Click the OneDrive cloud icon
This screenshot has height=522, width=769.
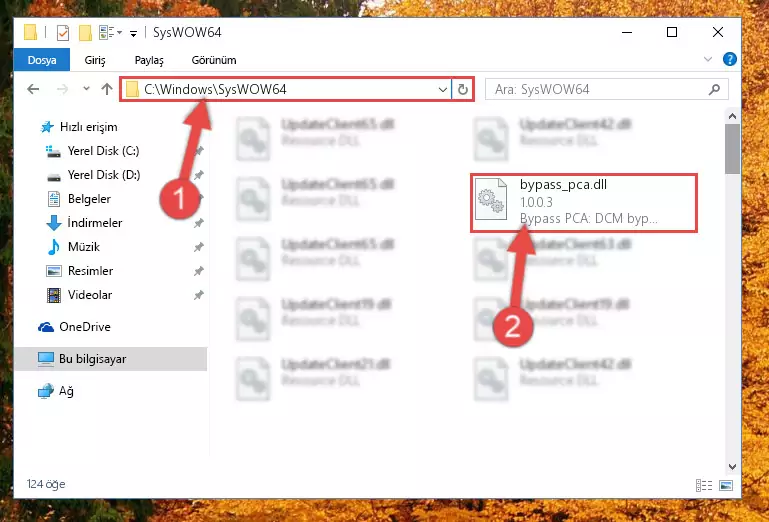click(46, 327)
